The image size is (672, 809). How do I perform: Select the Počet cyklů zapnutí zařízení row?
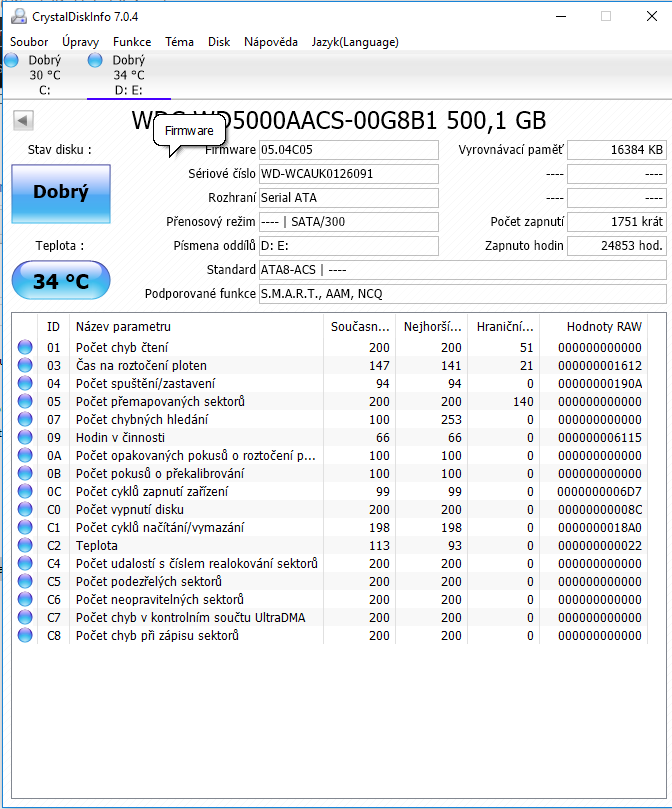(196, 492)
